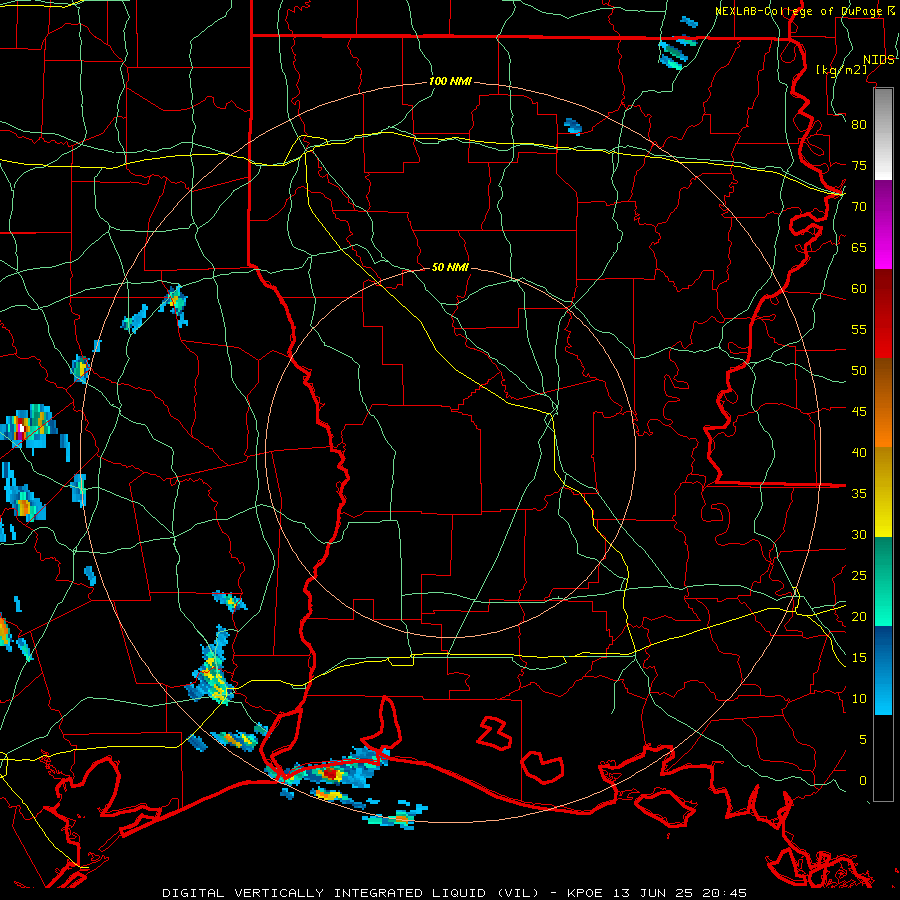900x900 pixels.
Task: Click the blue segment of the color scale
Action: [883, 670]
